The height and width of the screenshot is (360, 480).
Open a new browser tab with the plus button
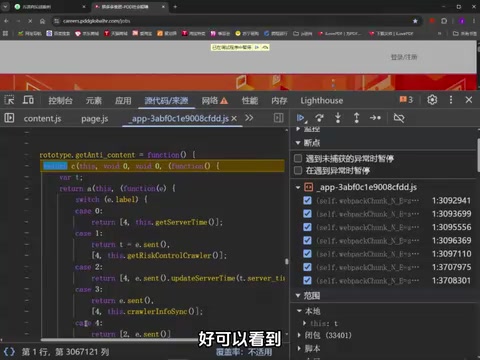point(175,6)
